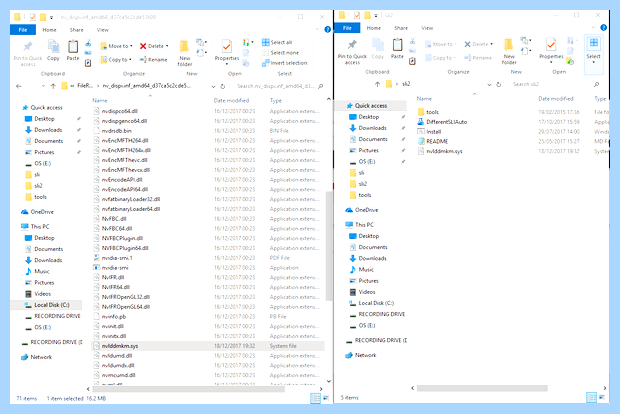
Task: Click right window horizontal scrollbar
Action: click(x=482, y=388)
